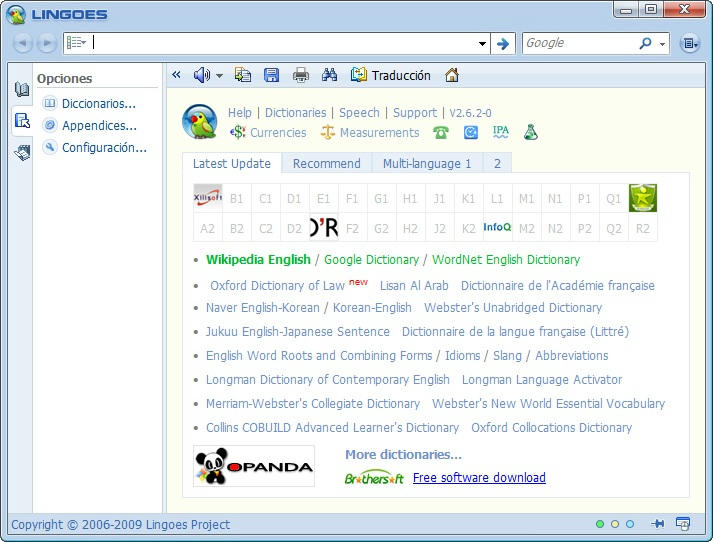
Task: Open the Speech link
Action: pyautogui.click(x=359, y=112)
